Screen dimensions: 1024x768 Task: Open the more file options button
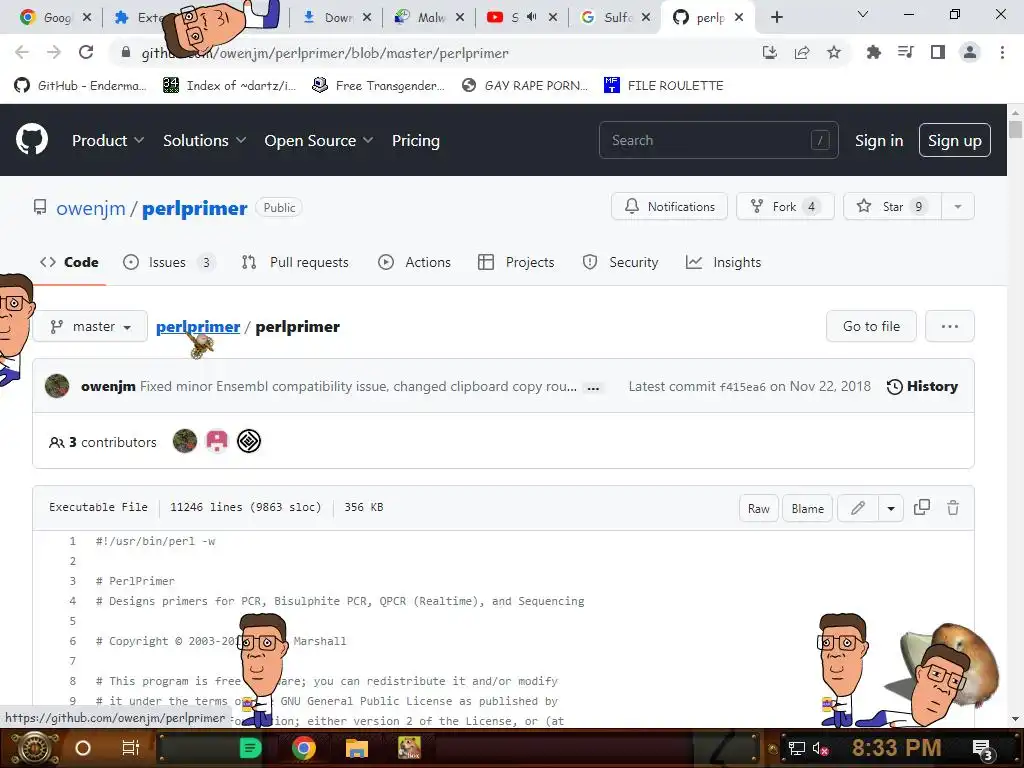point(950,326)
